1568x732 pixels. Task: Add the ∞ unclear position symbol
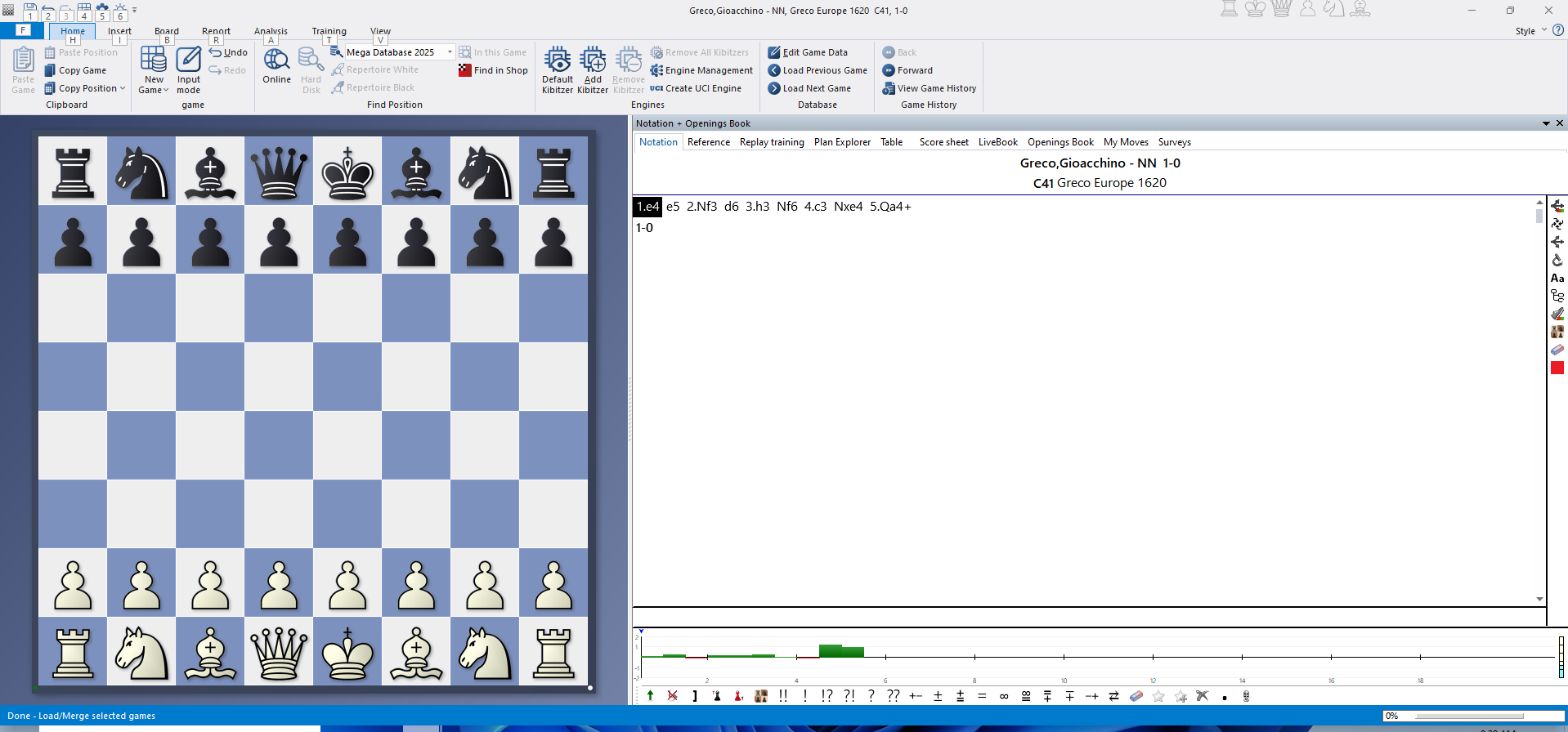(x=1004, y=696)
